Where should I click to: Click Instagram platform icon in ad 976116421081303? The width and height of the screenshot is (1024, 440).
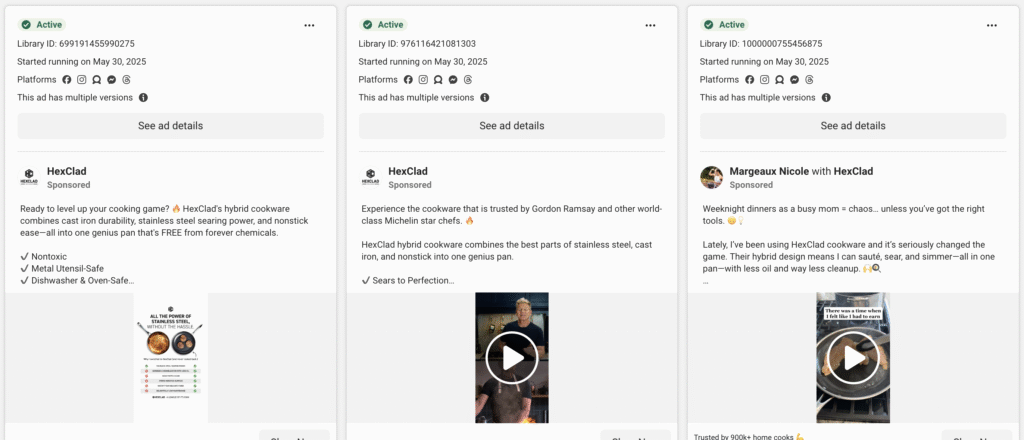coord(423,80)
